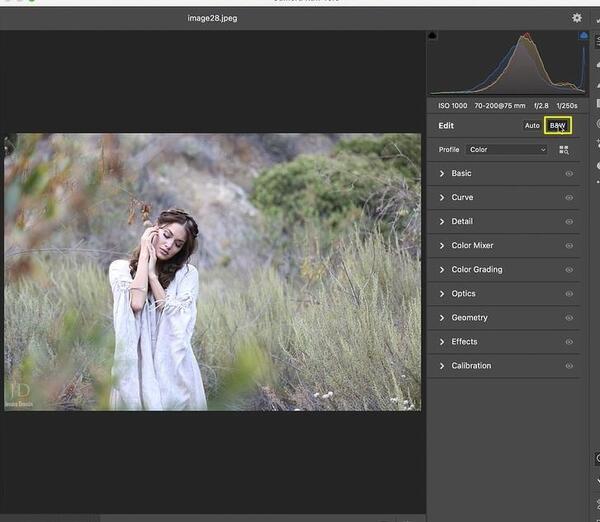Image resolution: width=600 pixels, height=522 pixels.
Task: Toggle shadow clipping warning in histogram
Action: point(432,36)
